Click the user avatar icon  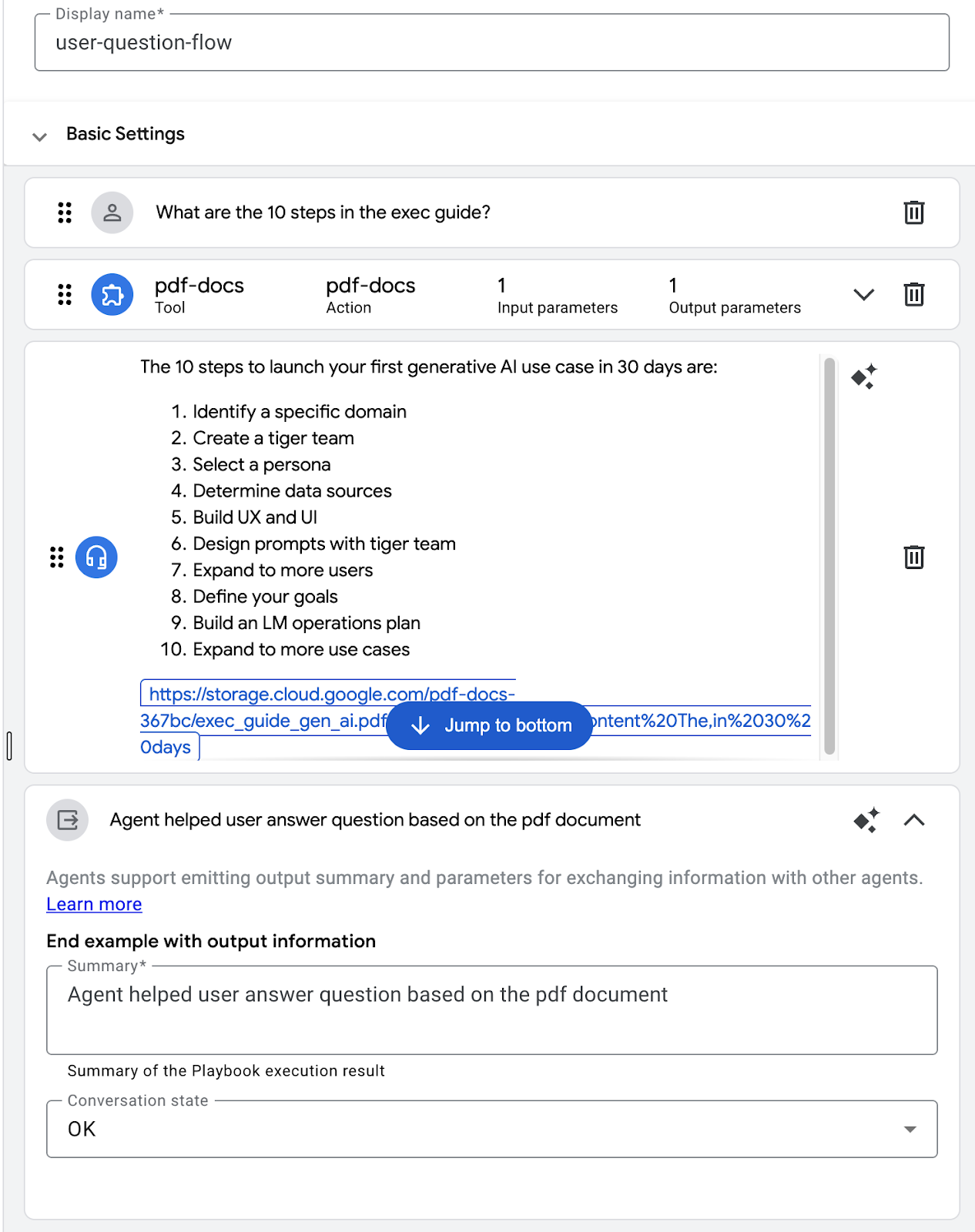[x=112, y=213]
